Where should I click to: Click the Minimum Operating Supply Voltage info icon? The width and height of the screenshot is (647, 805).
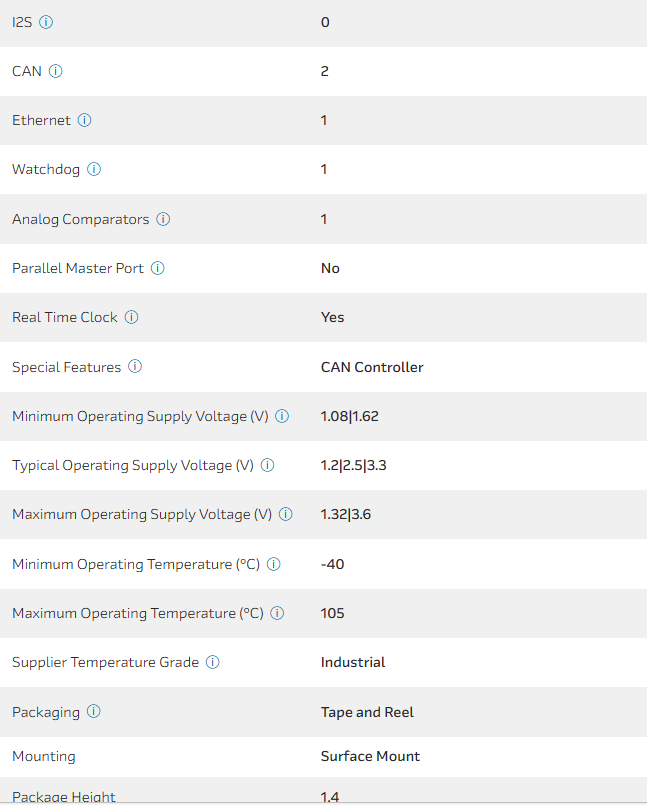point(282,416)
